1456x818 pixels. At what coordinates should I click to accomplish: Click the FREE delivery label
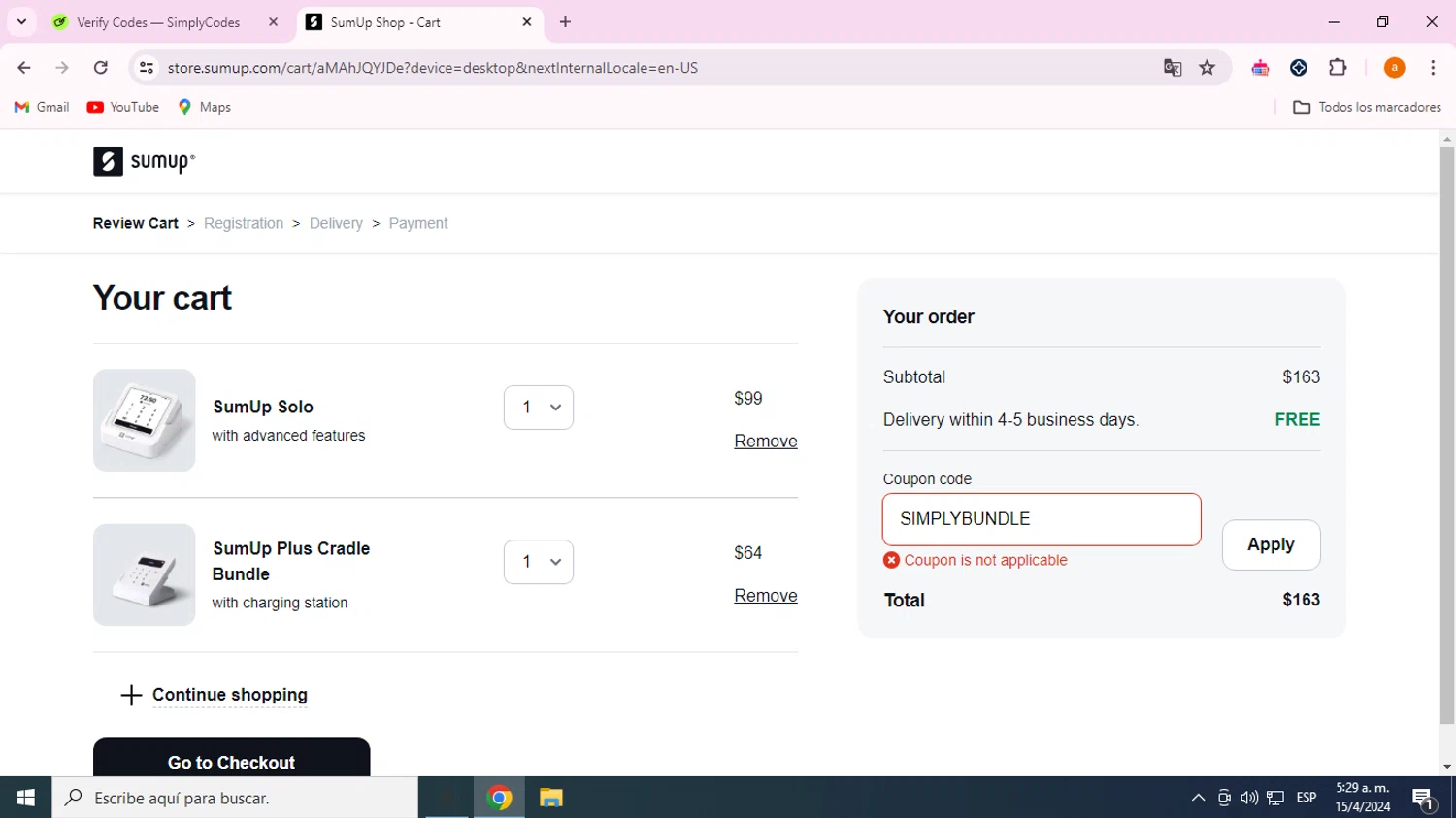1298,419
